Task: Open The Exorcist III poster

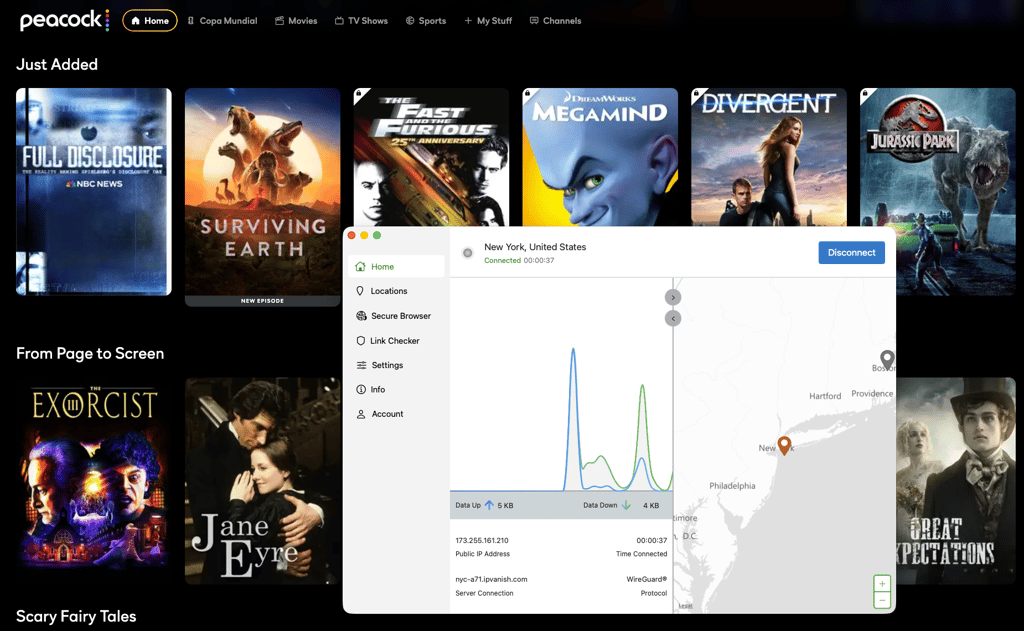Action: [94, 481]
